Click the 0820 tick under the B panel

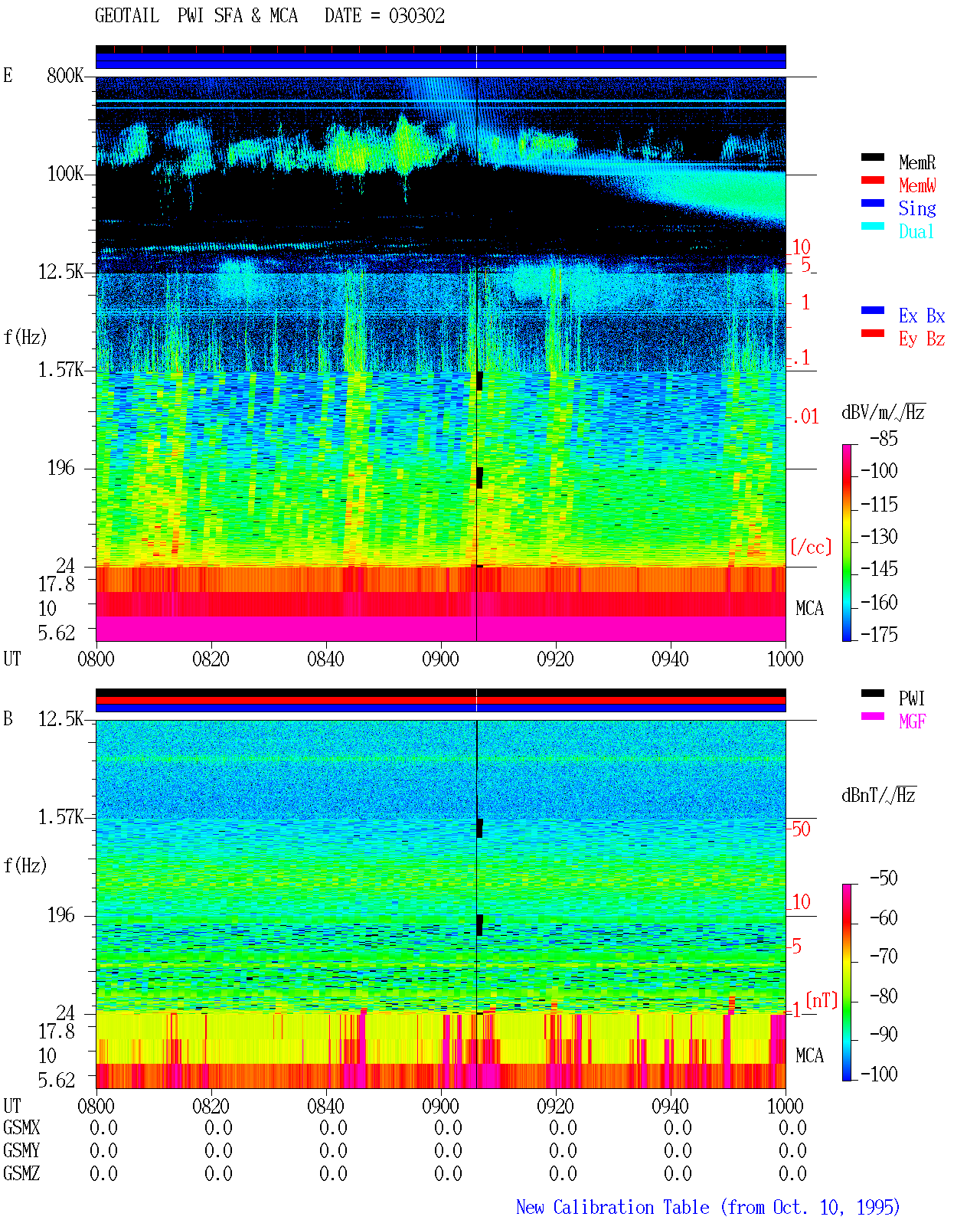coord(211,1106)
